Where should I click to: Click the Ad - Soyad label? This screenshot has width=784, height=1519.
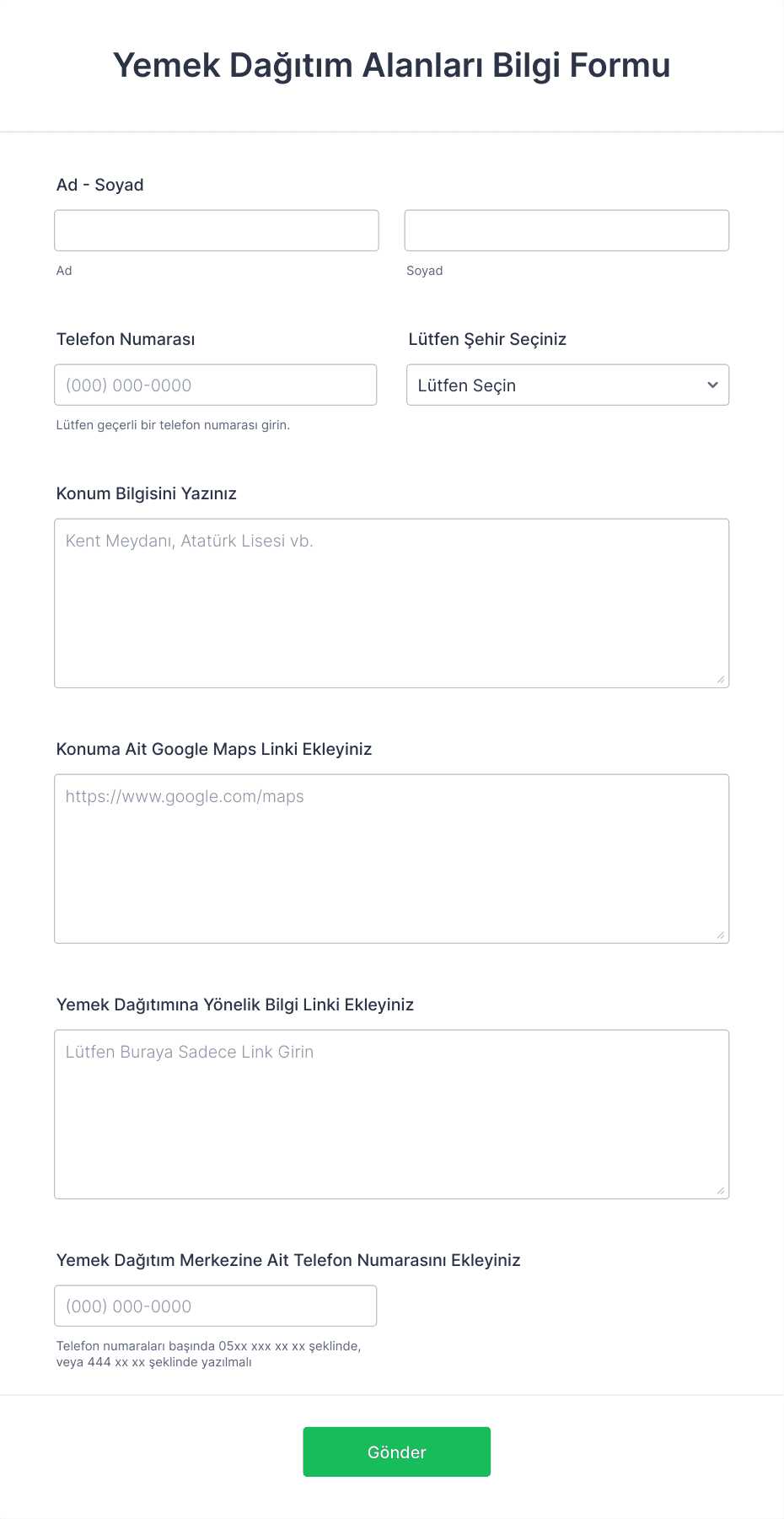tap(100, 185)
